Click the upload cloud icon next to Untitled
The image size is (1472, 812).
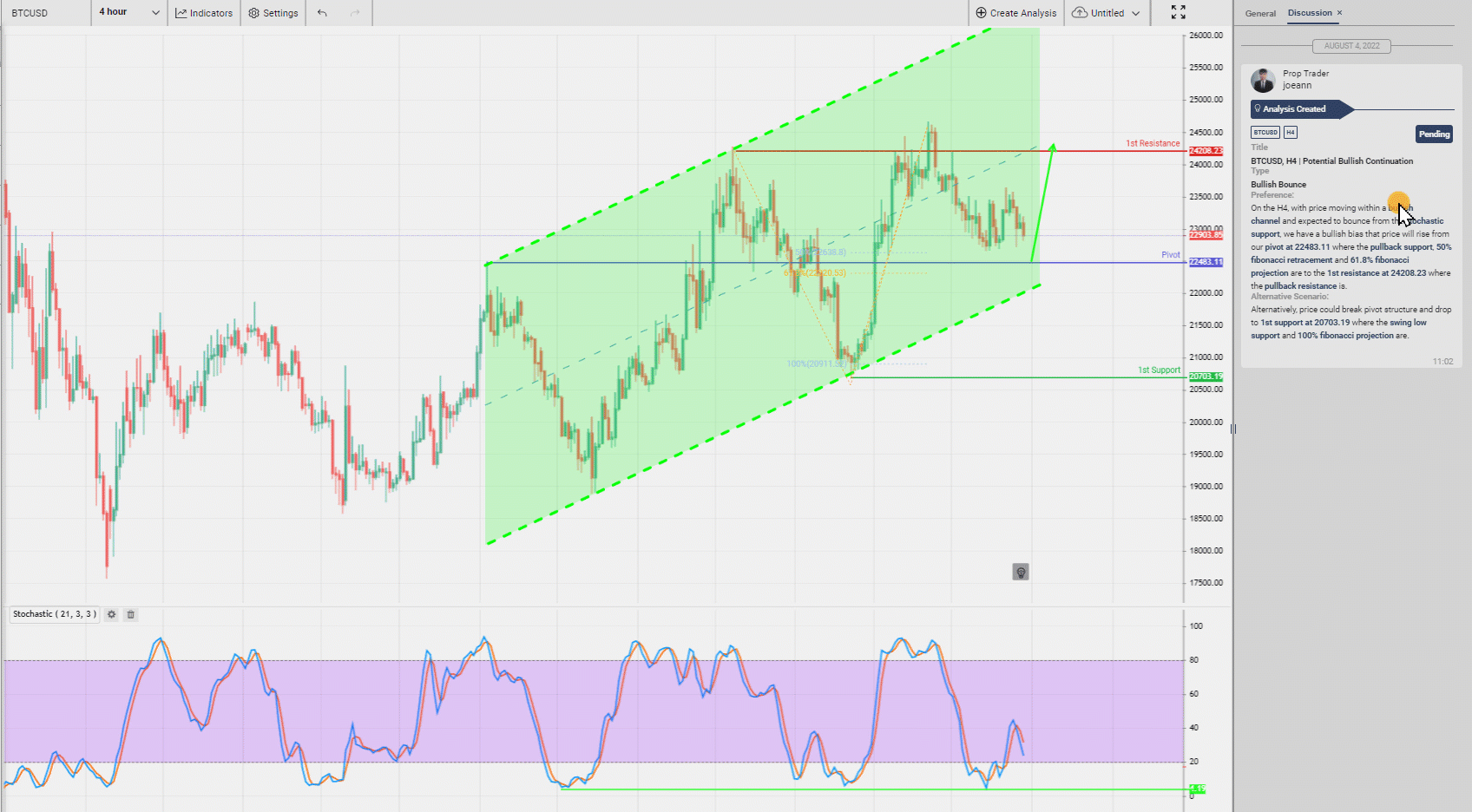(1080, 13)
